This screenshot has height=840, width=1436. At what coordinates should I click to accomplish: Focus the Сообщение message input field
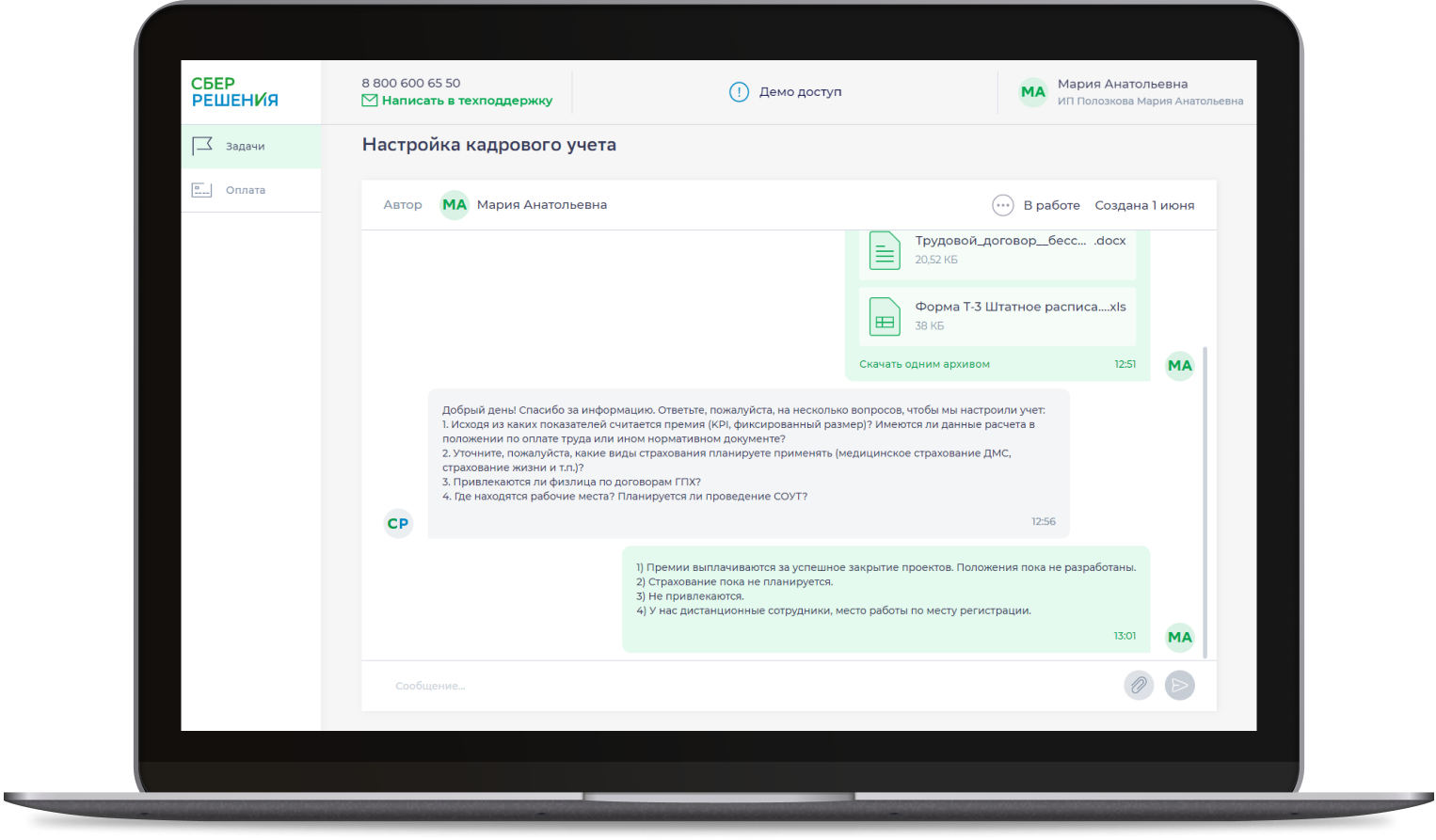pyautogui.click(x=734, y=686)
